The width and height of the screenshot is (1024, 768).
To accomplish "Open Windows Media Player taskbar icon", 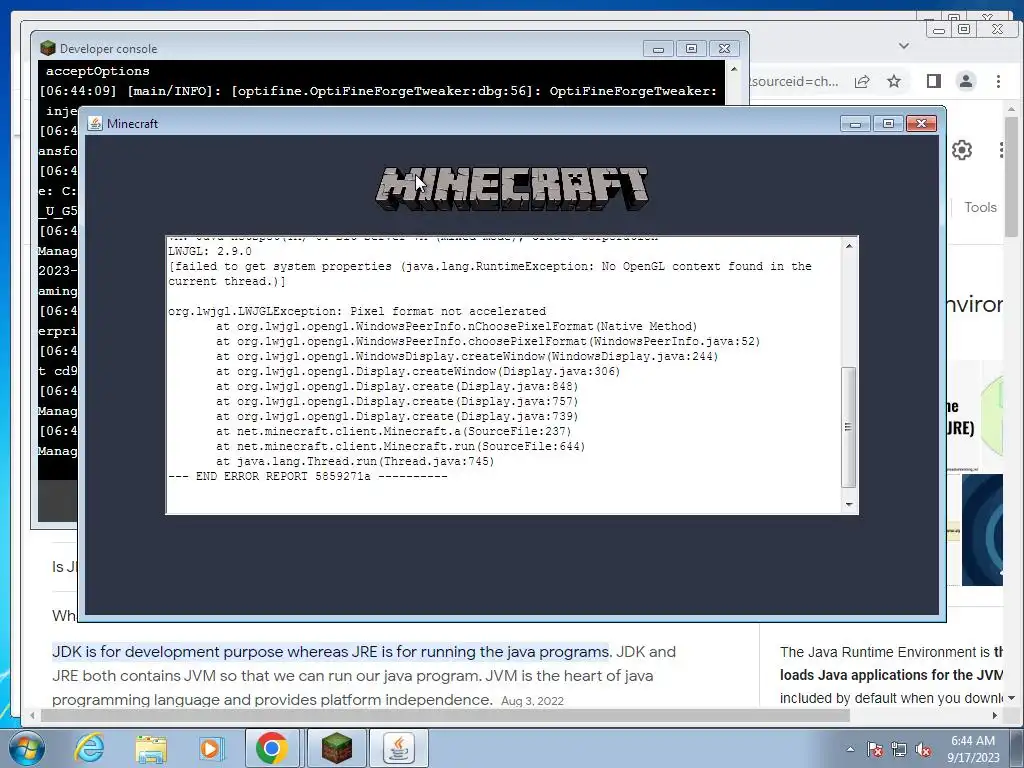I will click(x=211, y=749).
